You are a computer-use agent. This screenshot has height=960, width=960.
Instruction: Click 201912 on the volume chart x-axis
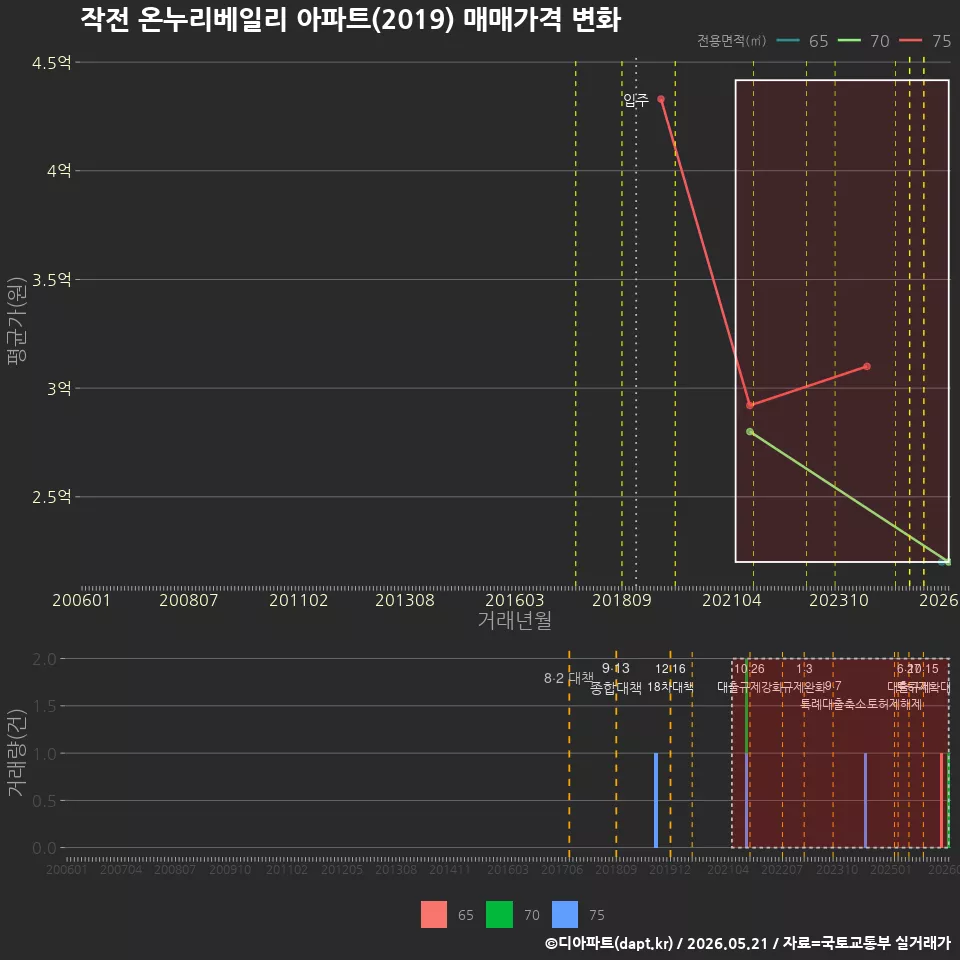click(670, 869)
